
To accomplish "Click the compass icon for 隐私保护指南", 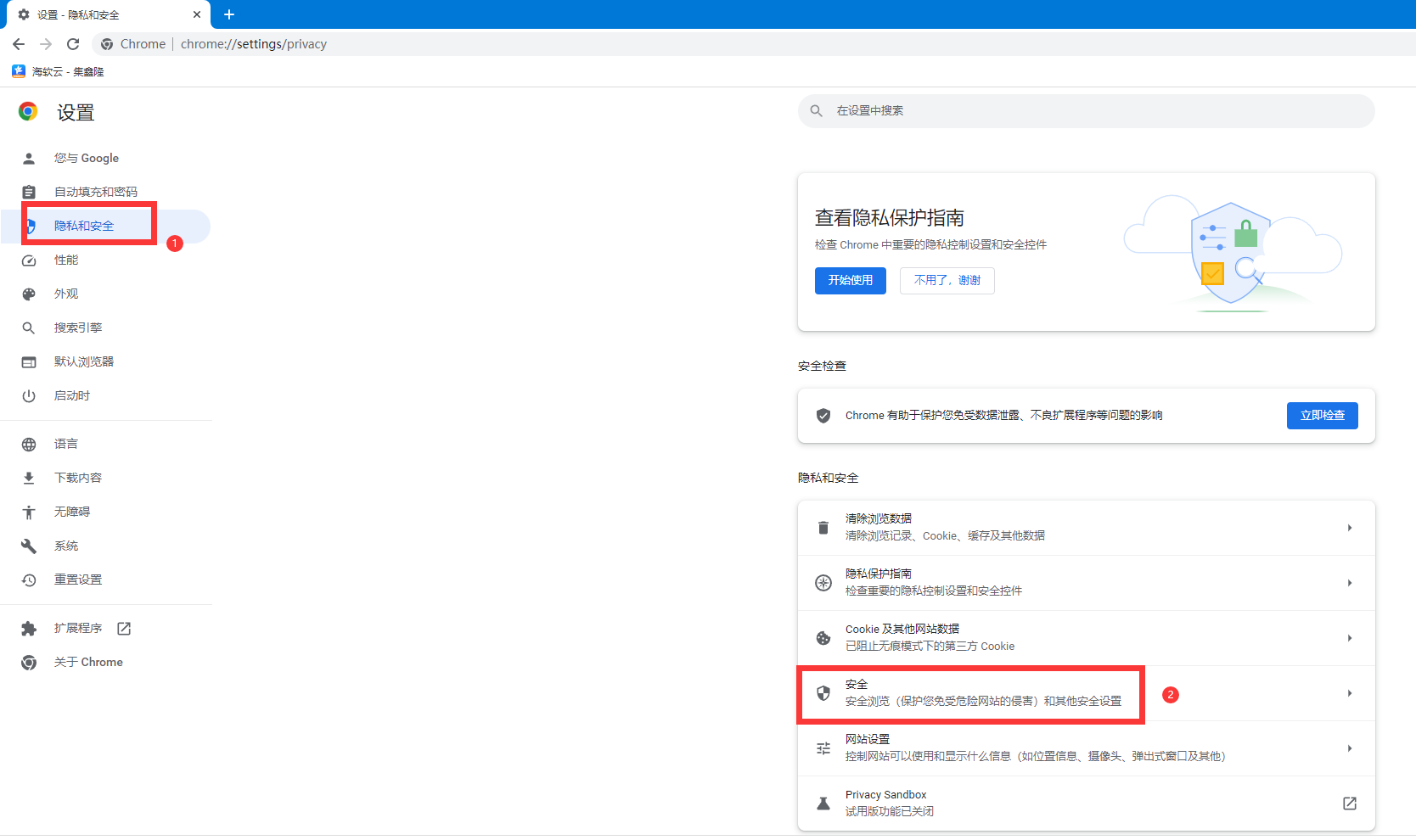I will pos(823,583).
